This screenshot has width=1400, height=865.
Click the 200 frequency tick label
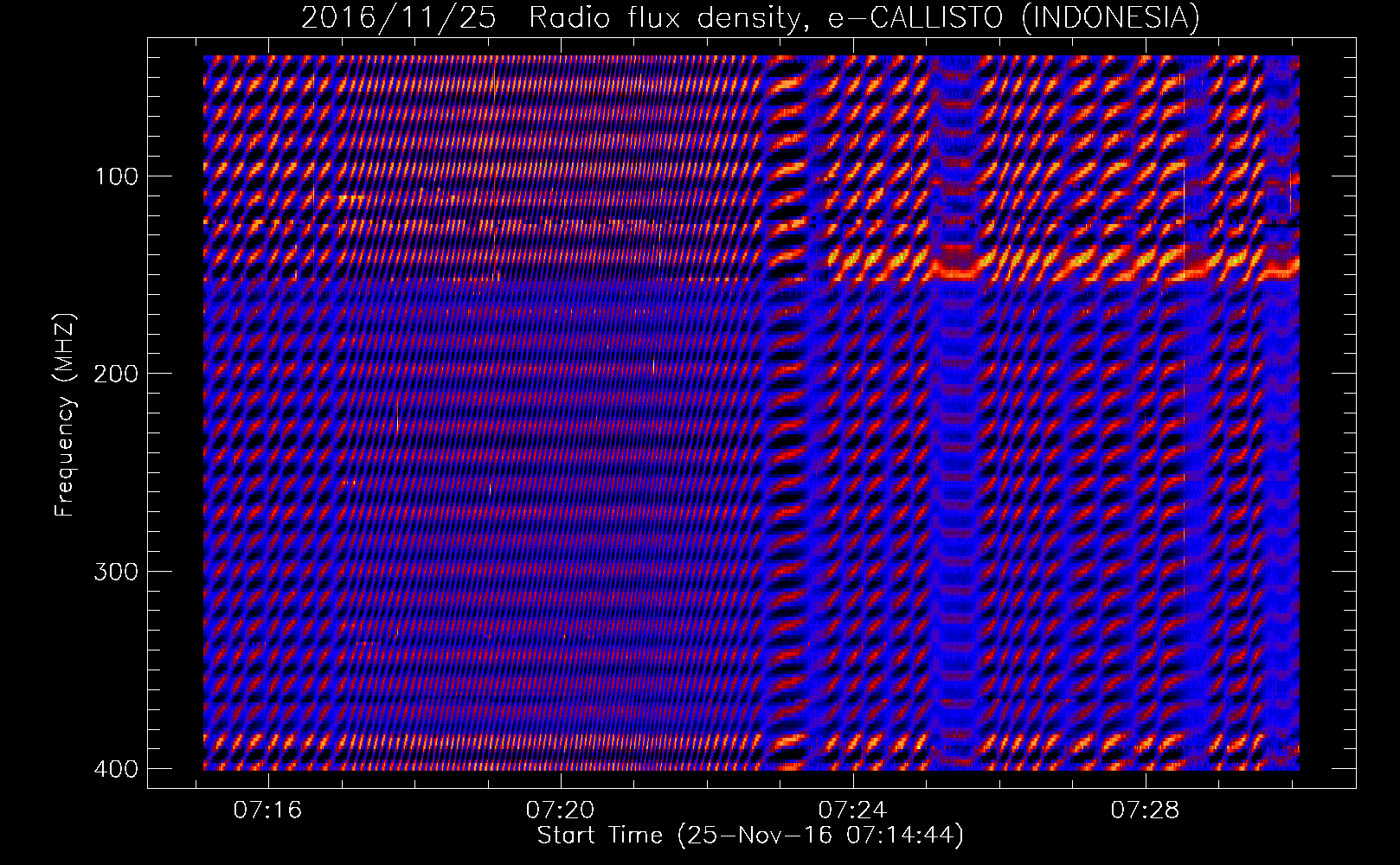pos(115,374)
